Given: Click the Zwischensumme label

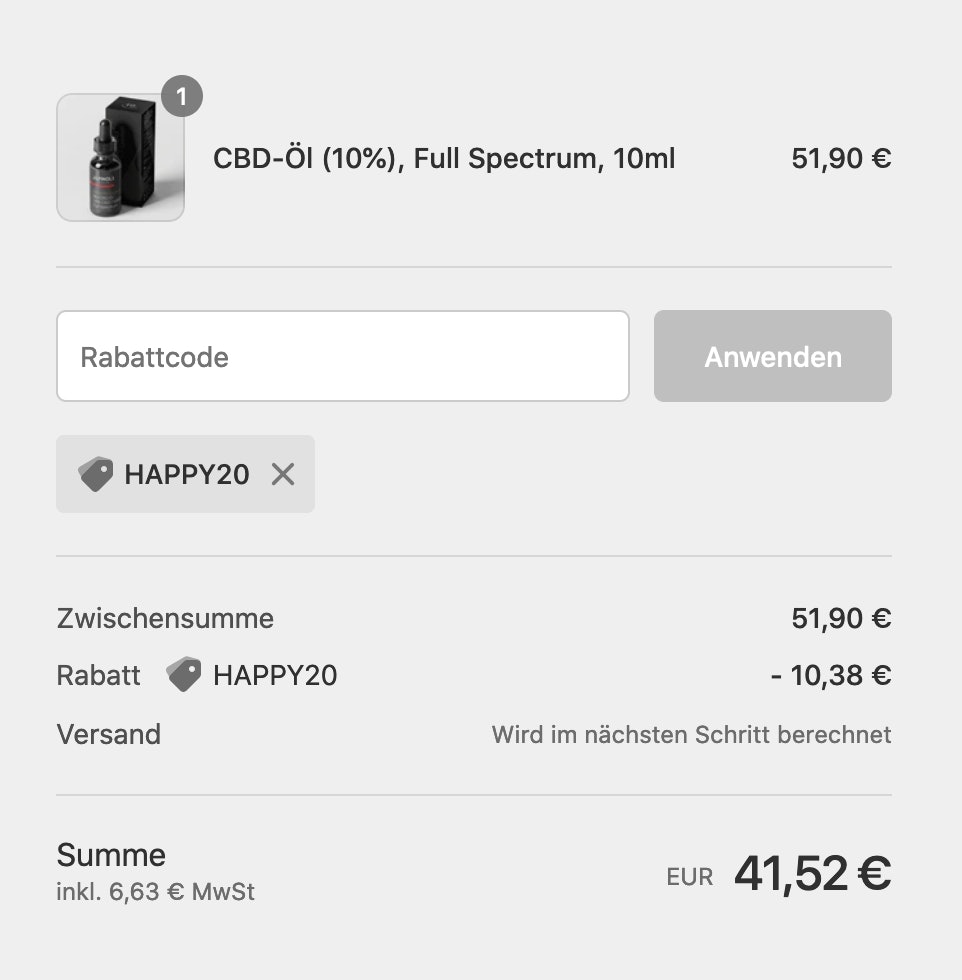Looking at the screenshot, I should 165,618.
